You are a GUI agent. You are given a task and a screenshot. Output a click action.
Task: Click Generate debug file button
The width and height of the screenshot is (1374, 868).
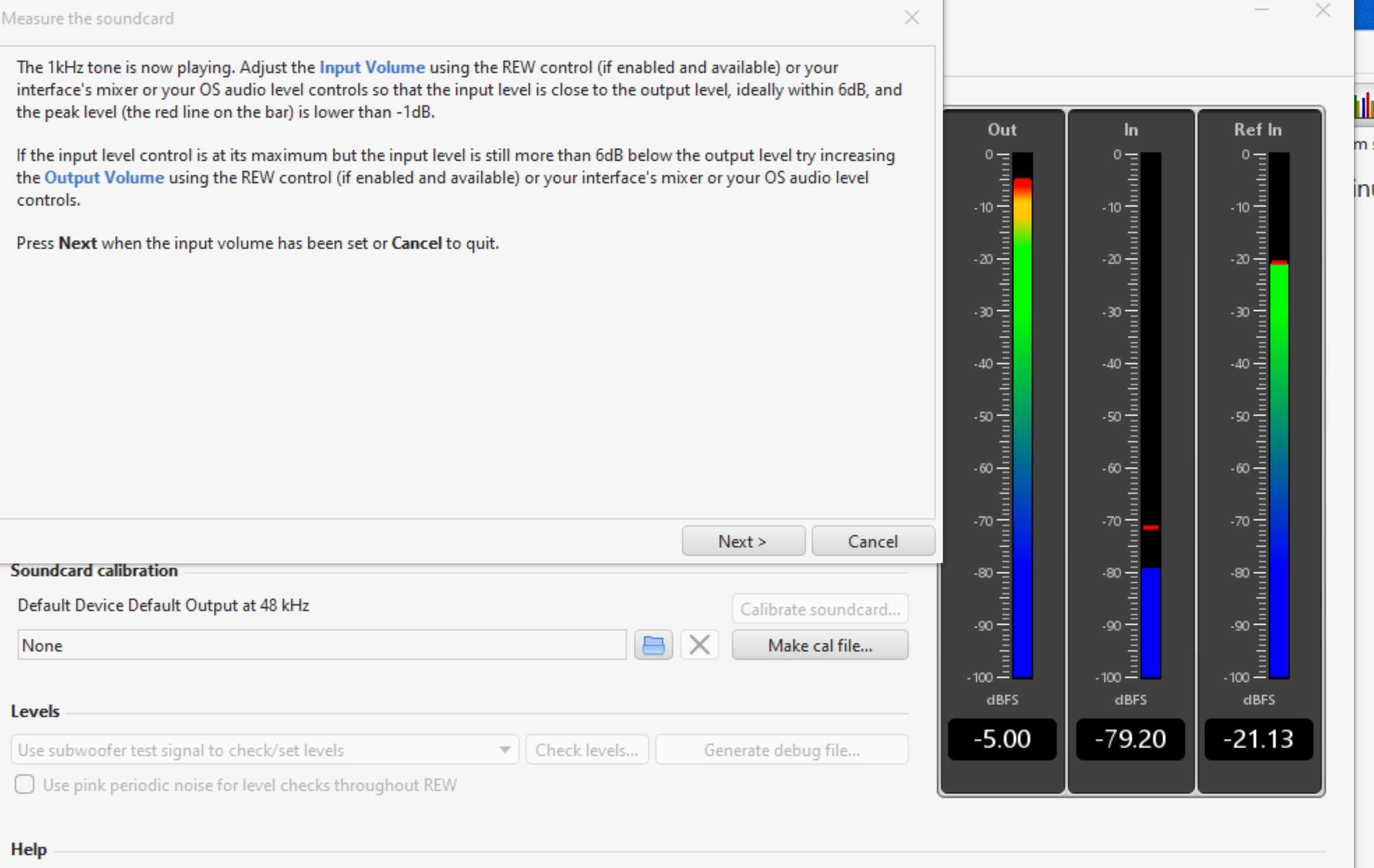point(781,750)
